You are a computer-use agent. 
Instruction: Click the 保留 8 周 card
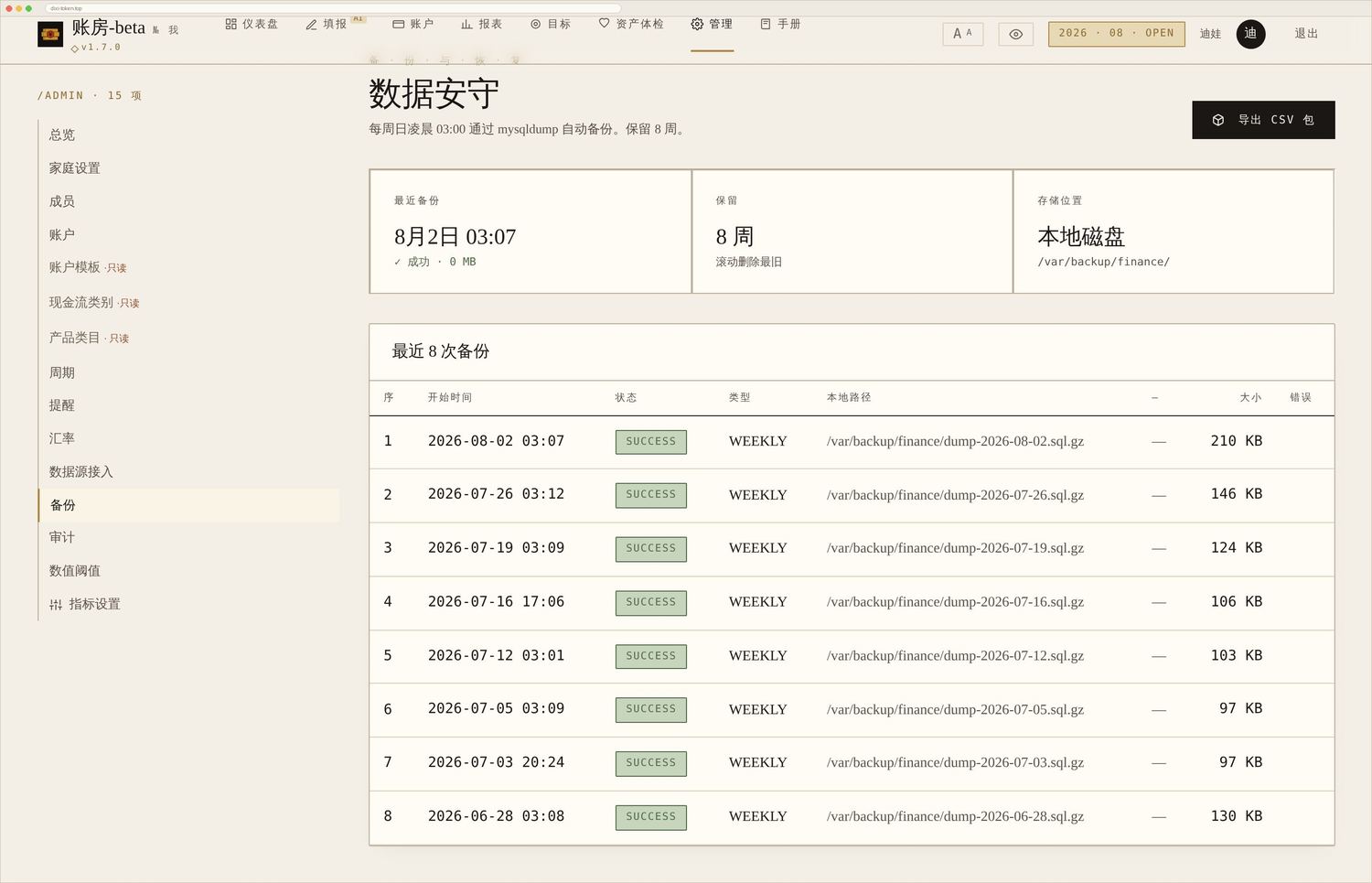[x=852, y=232]
